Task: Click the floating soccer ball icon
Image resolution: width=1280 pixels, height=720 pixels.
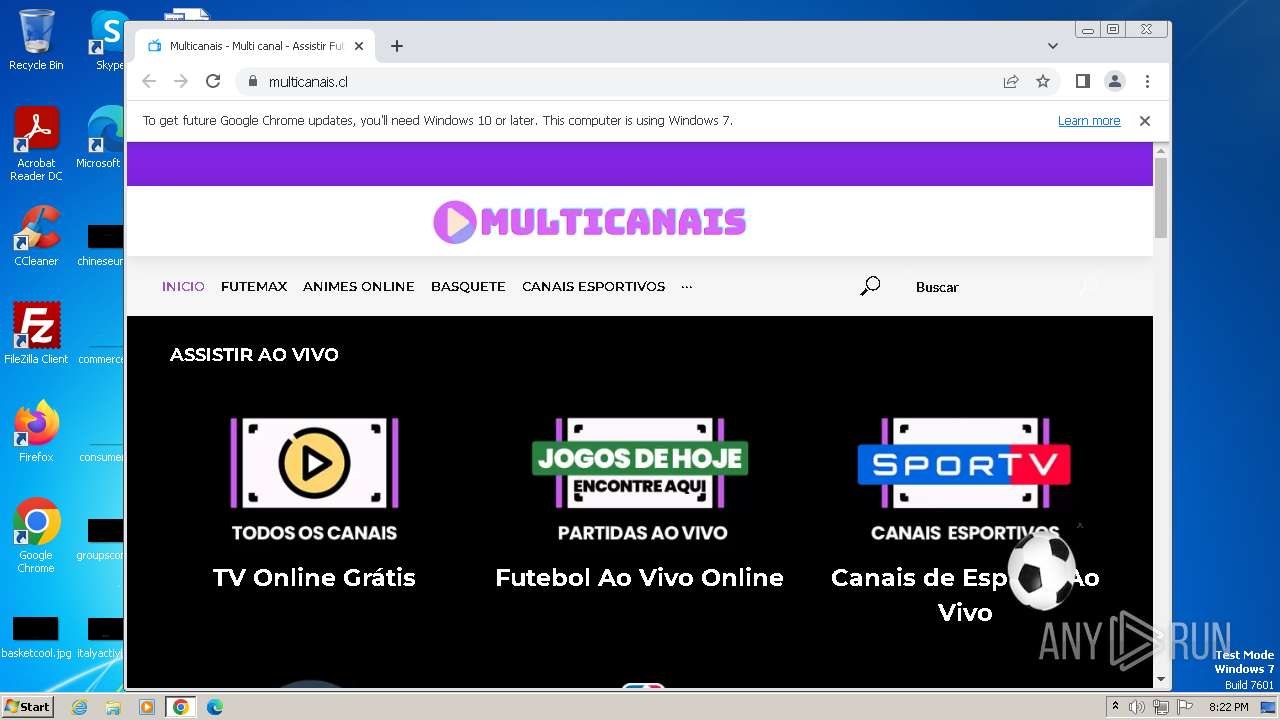Action: pyautogui.click(x=1042, y=571)
